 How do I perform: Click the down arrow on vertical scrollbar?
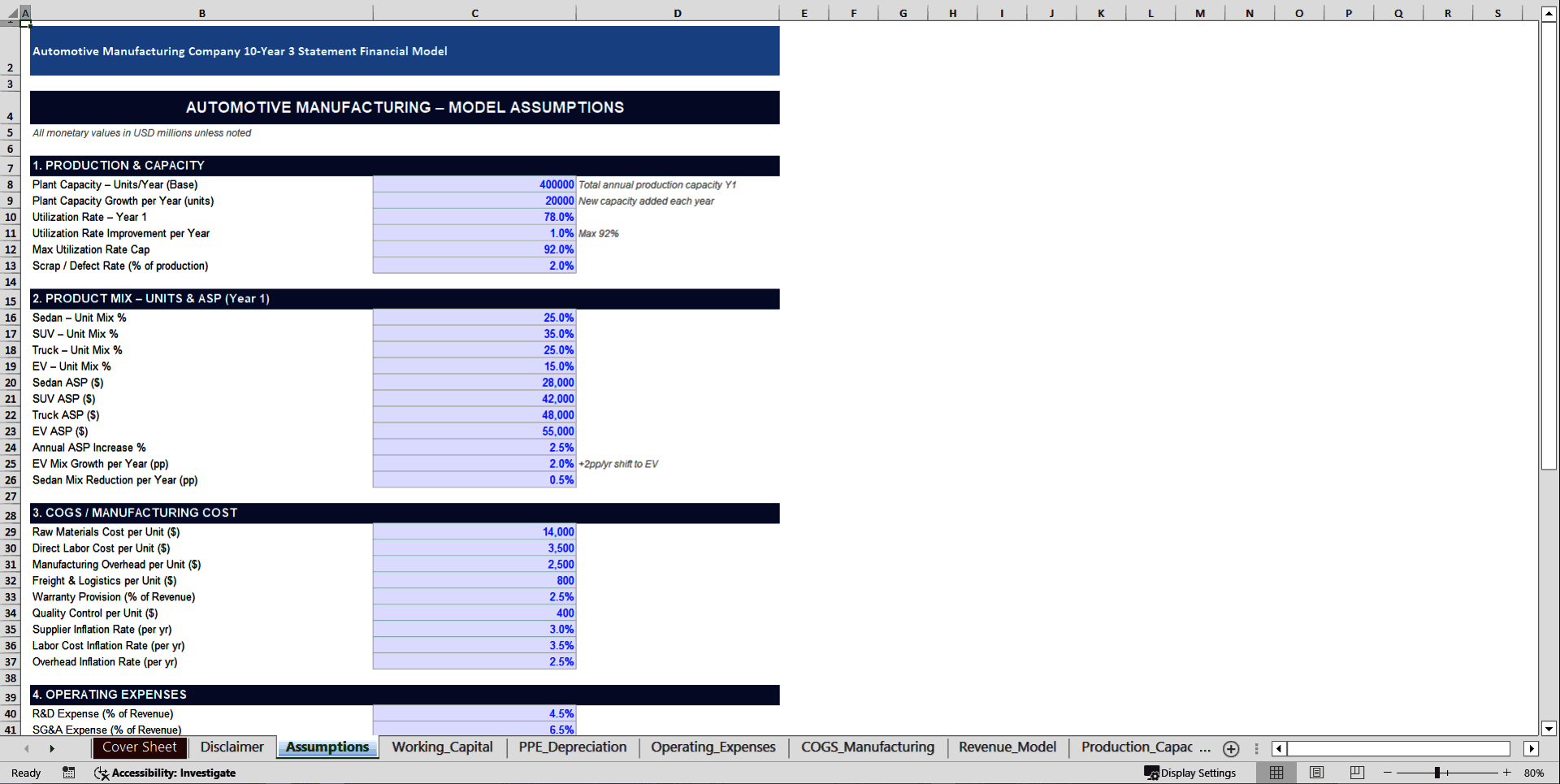click(1549, 730)
